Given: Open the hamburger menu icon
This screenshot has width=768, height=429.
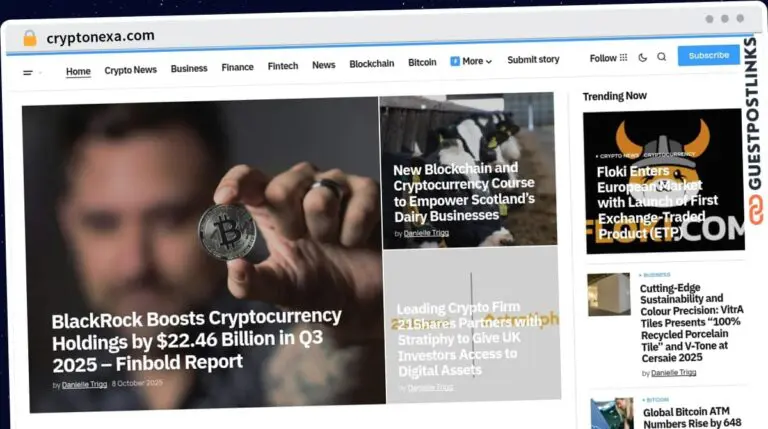Looking at the screenshot, I should click(x=28, y=72).
